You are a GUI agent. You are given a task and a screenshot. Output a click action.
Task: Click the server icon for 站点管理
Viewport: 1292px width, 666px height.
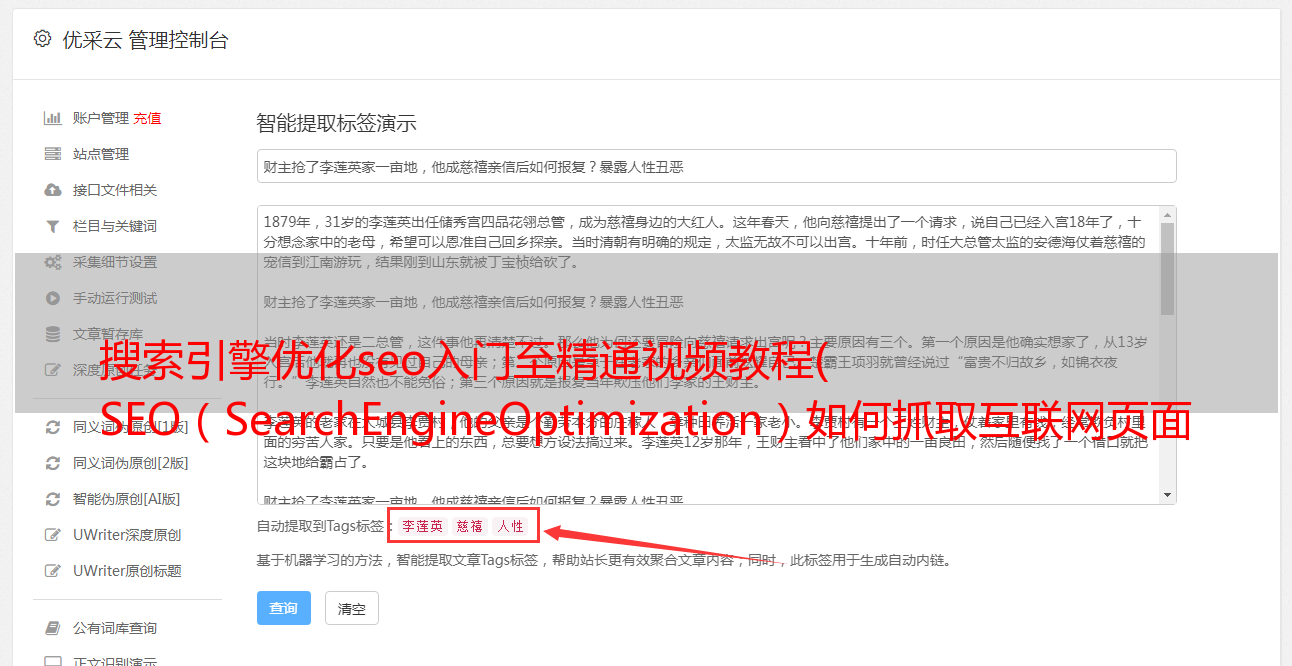(x=53, y=154)
